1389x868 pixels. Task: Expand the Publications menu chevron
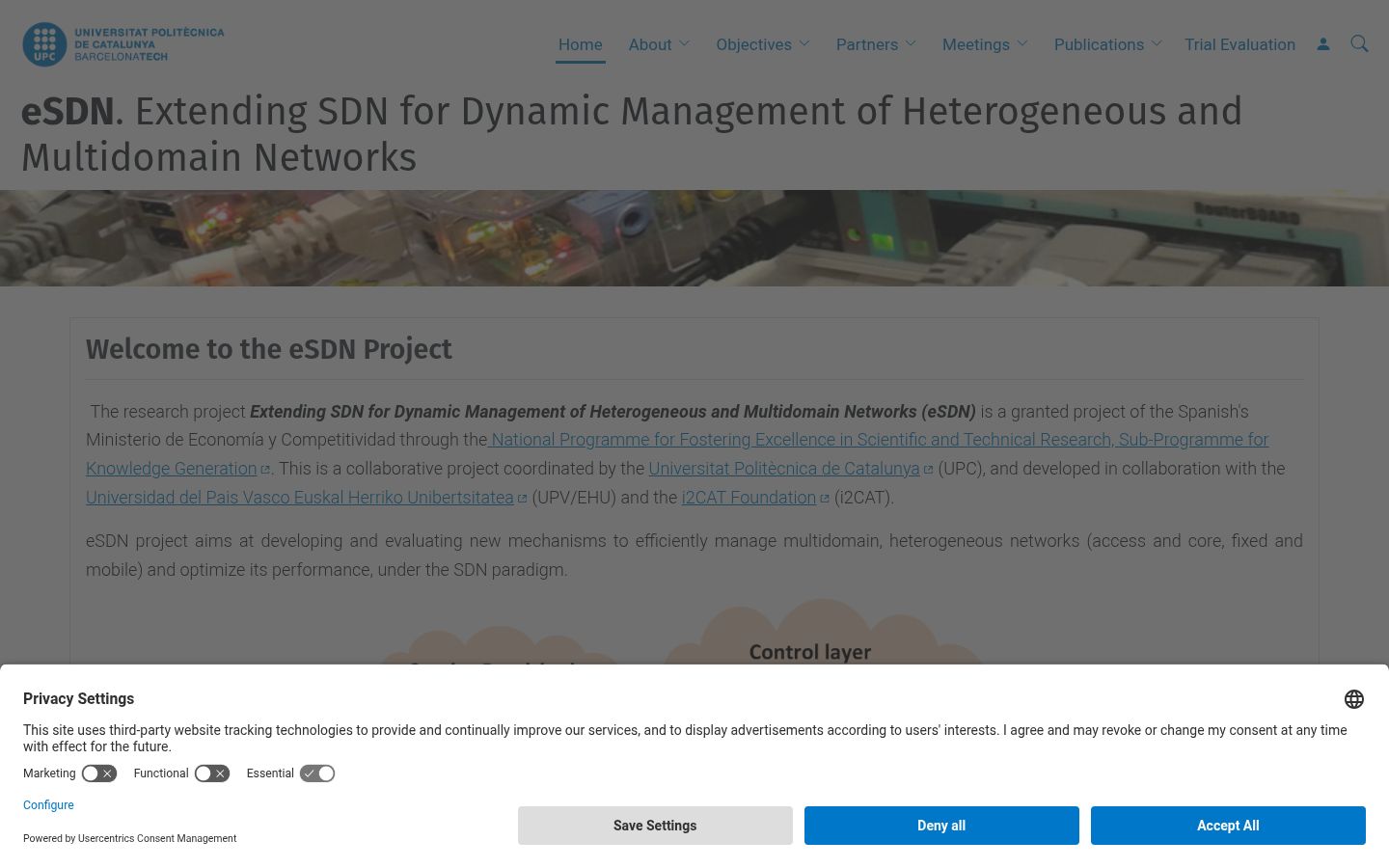point(1157,43)
